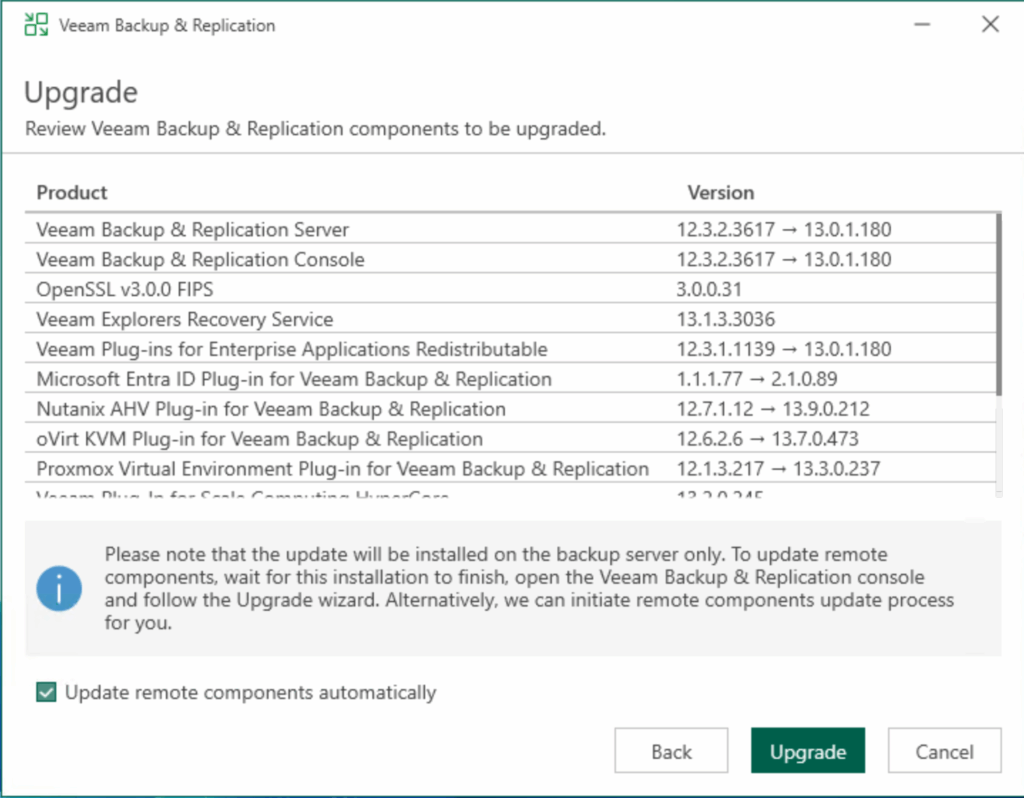1024x798 pixels.
Task: Click the Version column header
Action: 720,192
